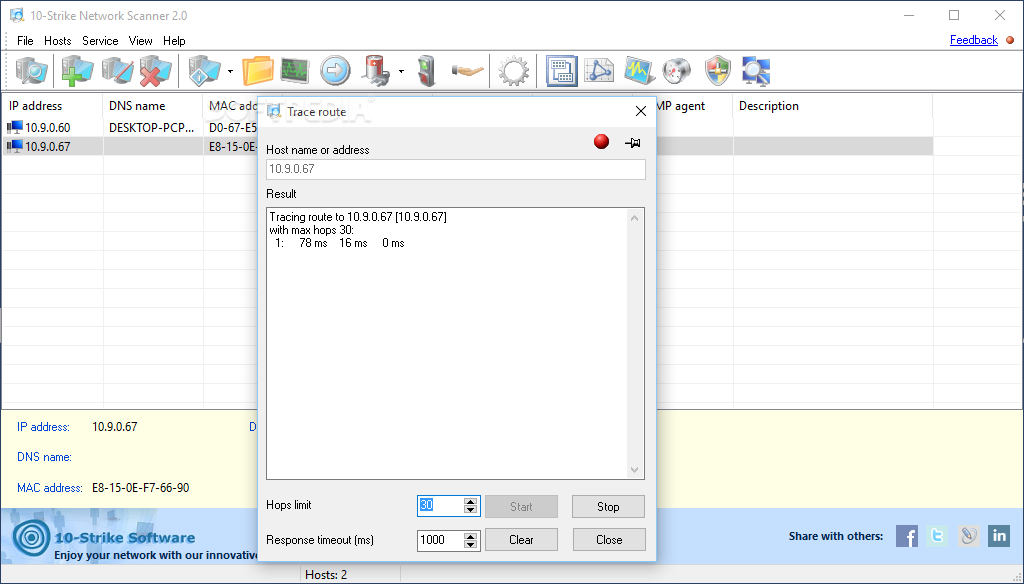Open the Service menu
The width and height of the screenshot is (1024, 584).
pos(100,41)
